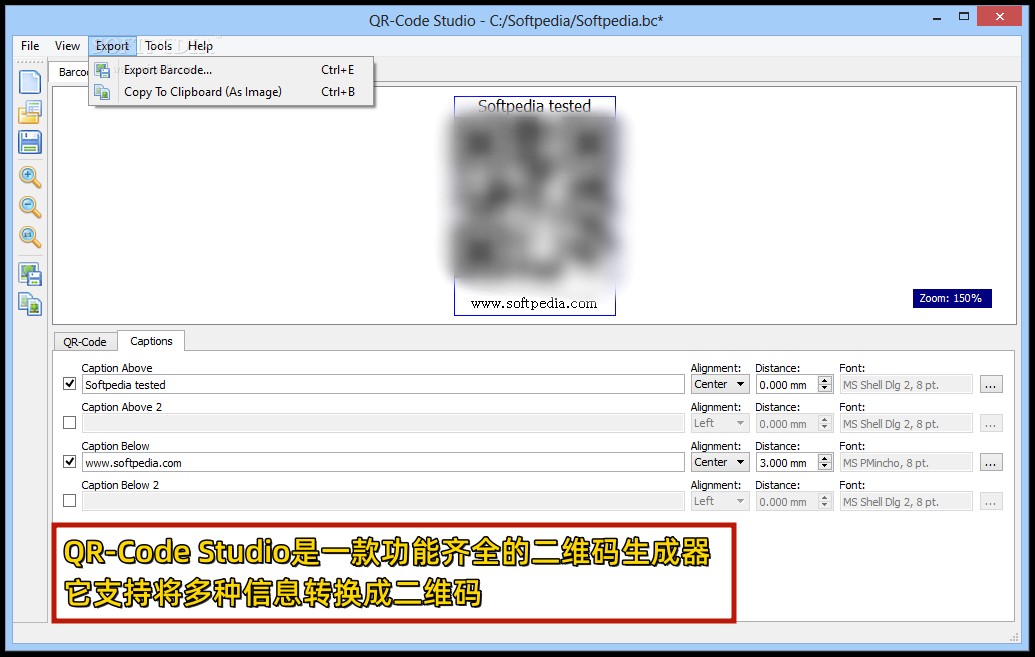Decrease Caption Above distance with down arrow
Image resolution: width=1035 pixels, height=657 pixels.
click(824, 388)
